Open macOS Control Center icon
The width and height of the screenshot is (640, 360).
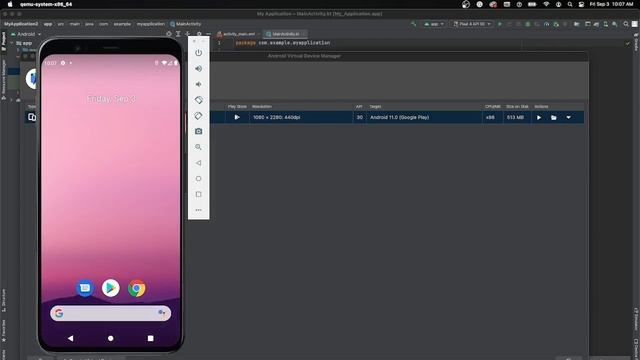(581, 4)
